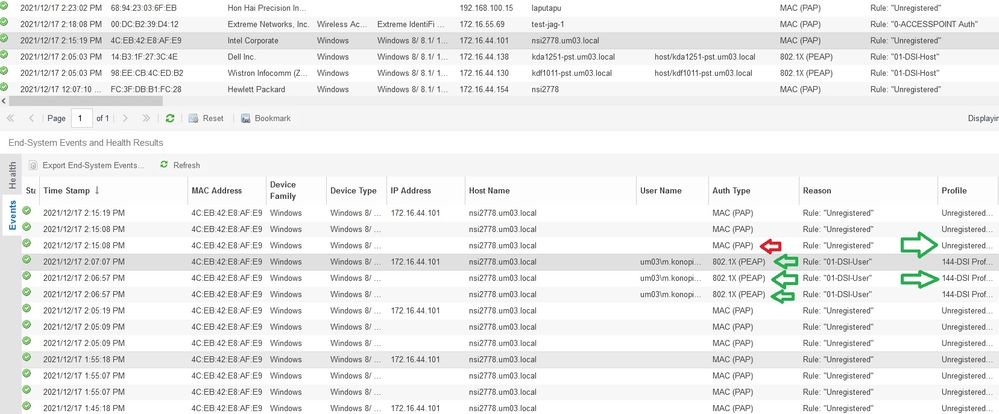Click the Bookmark button

(x=266, y=118)
